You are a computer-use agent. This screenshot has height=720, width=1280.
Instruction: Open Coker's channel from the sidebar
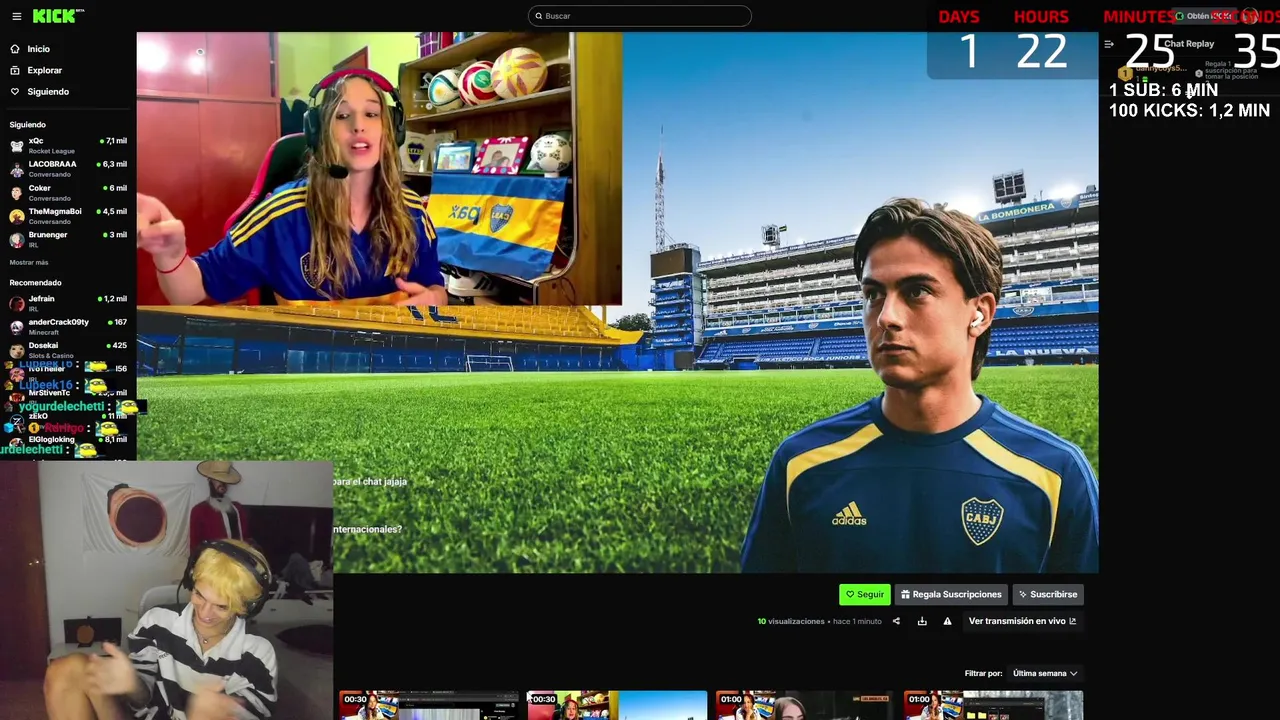click(x=68, y=192)
